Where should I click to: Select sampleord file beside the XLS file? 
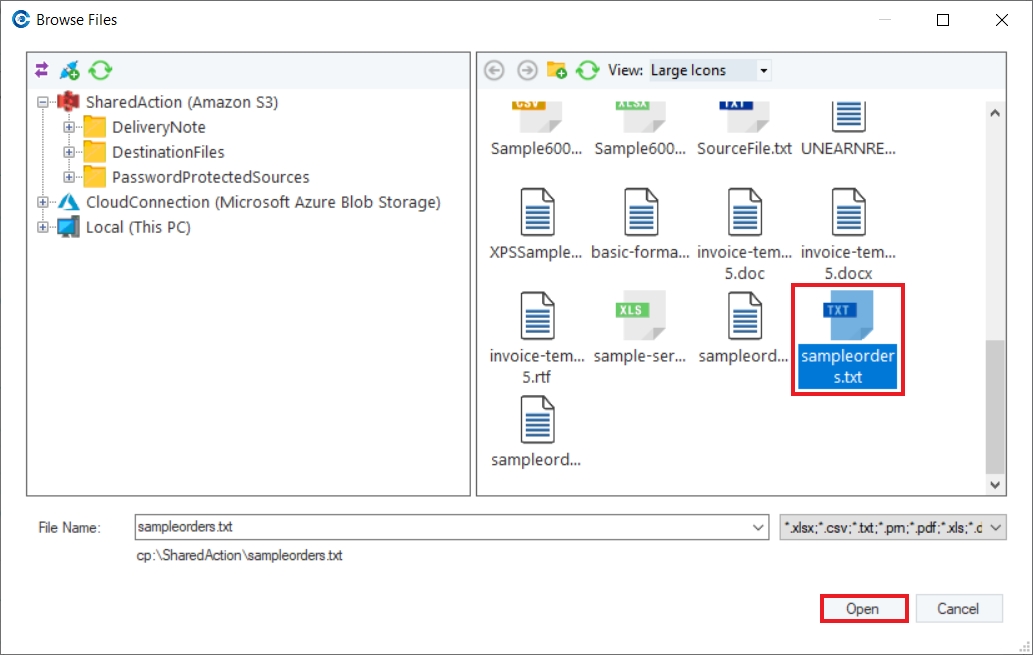coord(744,328)
